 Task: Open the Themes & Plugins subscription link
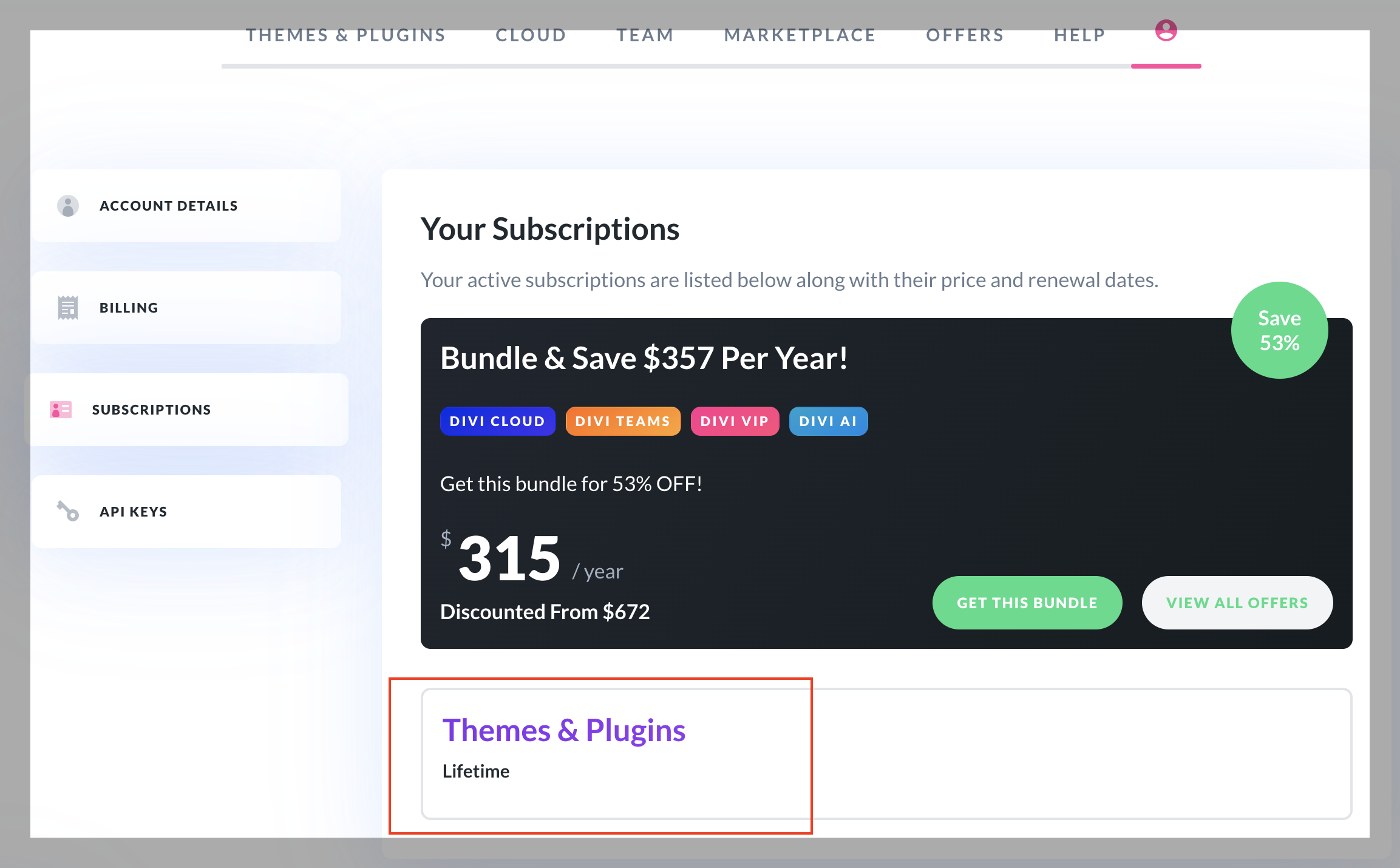[564, 730]
